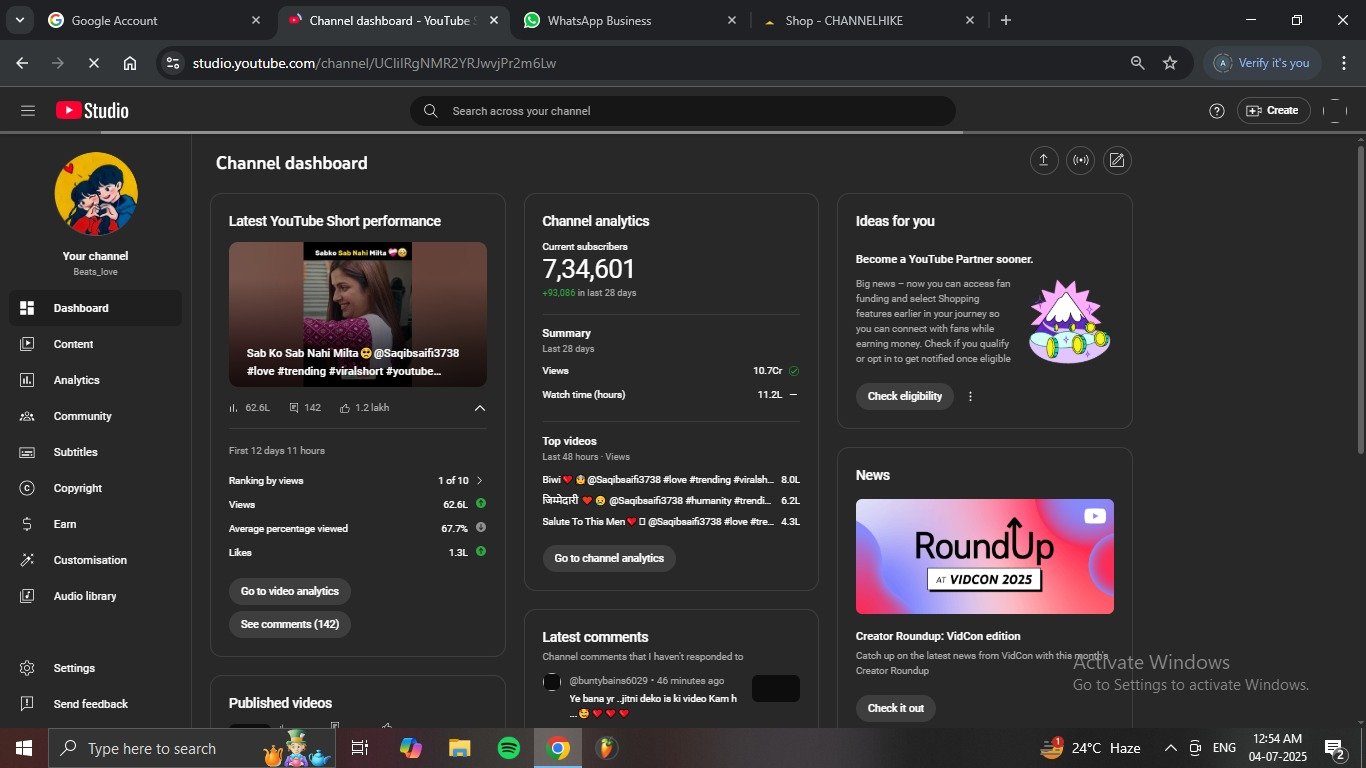Open Chrome three-dot menu
The height and width of the screenshot is (768, 1366).
coord(1344,63)
